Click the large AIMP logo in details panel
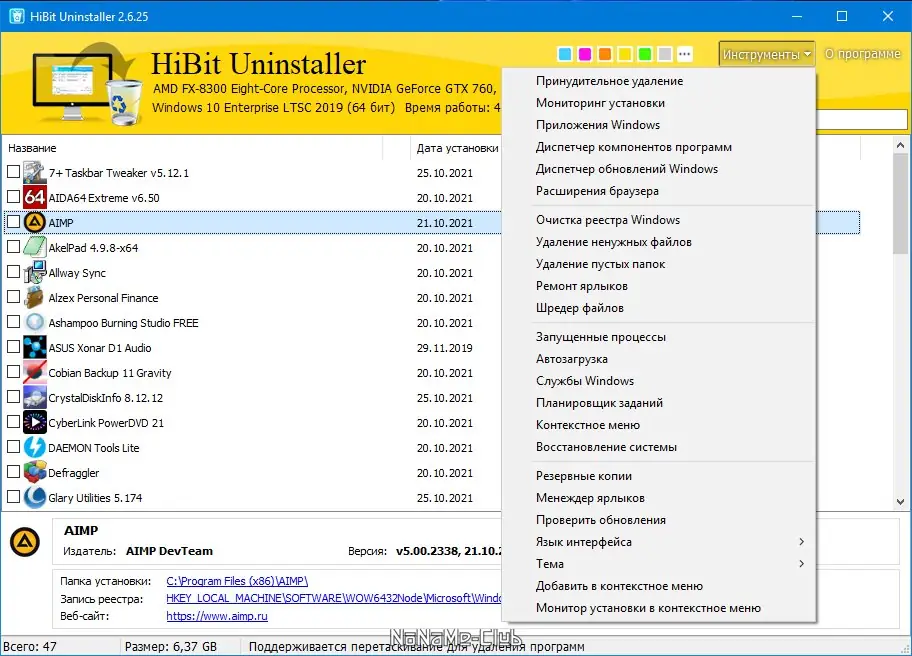Screen dimensions: 912x656 click(25, 542)
